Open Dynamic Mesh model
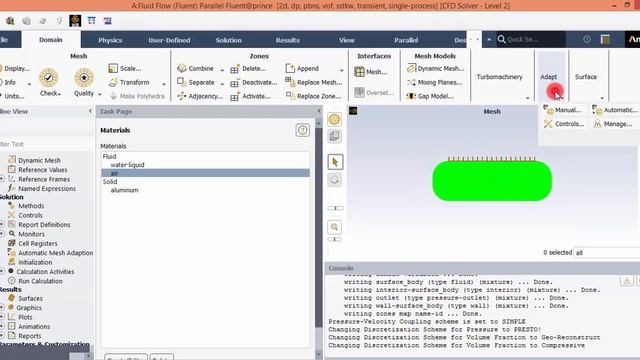 436,69
